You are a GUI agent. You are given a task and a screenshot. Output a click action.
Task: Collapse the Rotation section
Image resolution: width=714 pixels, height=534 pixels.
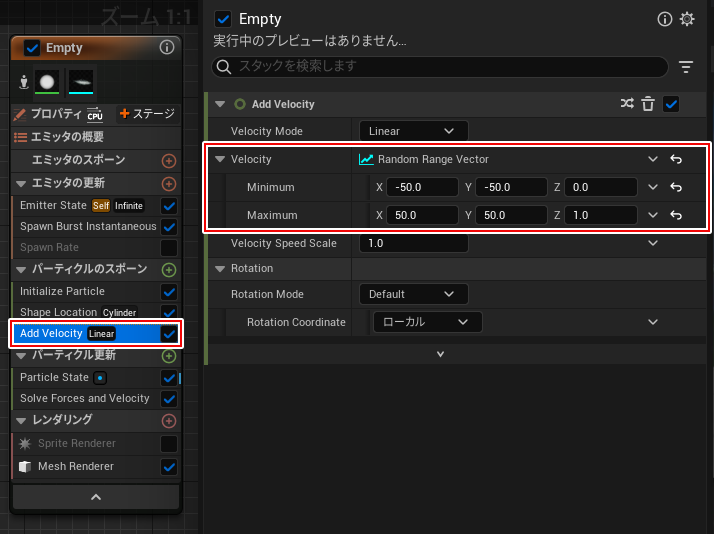[x=220, y=268]
